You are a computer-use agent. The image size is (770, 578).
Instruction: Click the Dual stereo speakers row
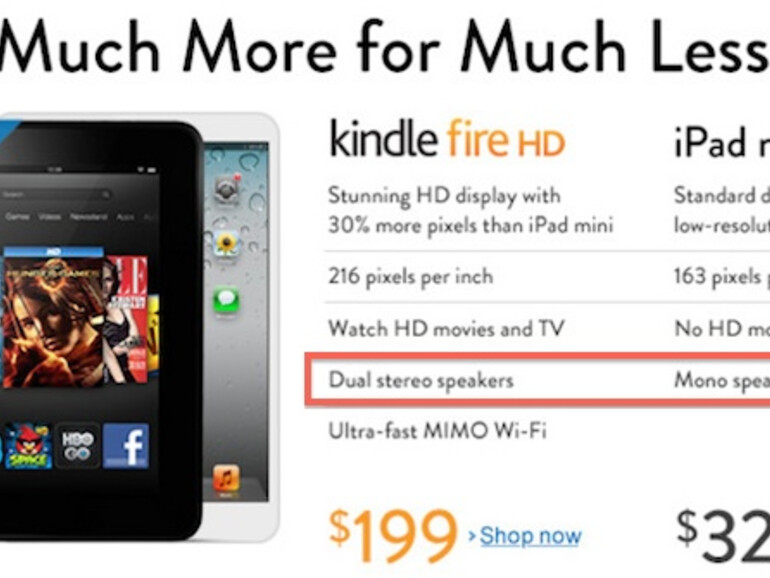(538, 380)
